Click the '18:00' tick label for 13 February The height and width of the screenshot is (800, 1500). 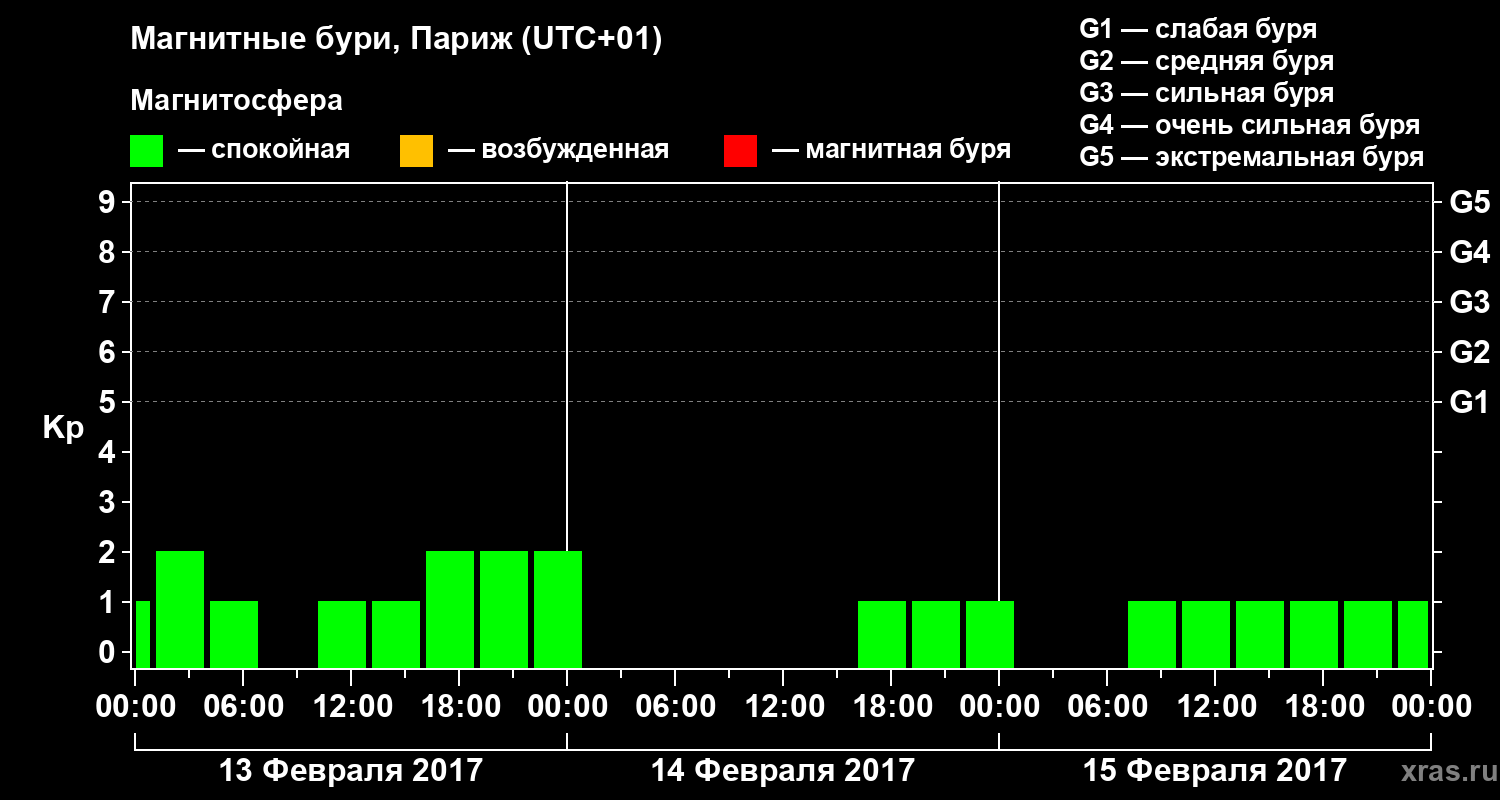click(x=459, y=707)
